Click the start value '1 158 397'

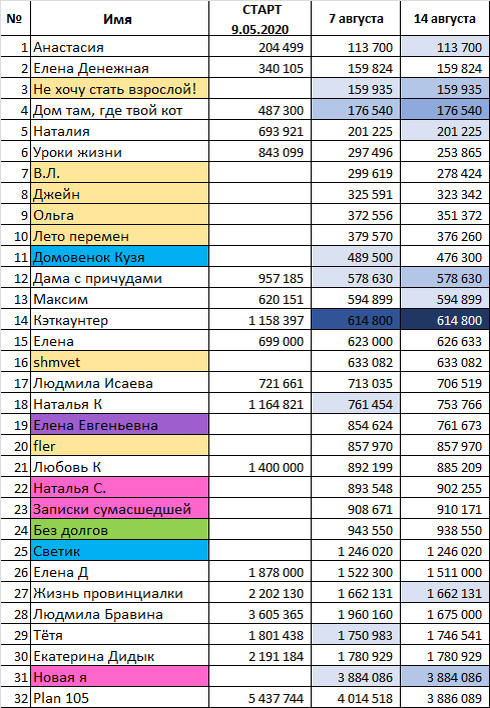260,320
